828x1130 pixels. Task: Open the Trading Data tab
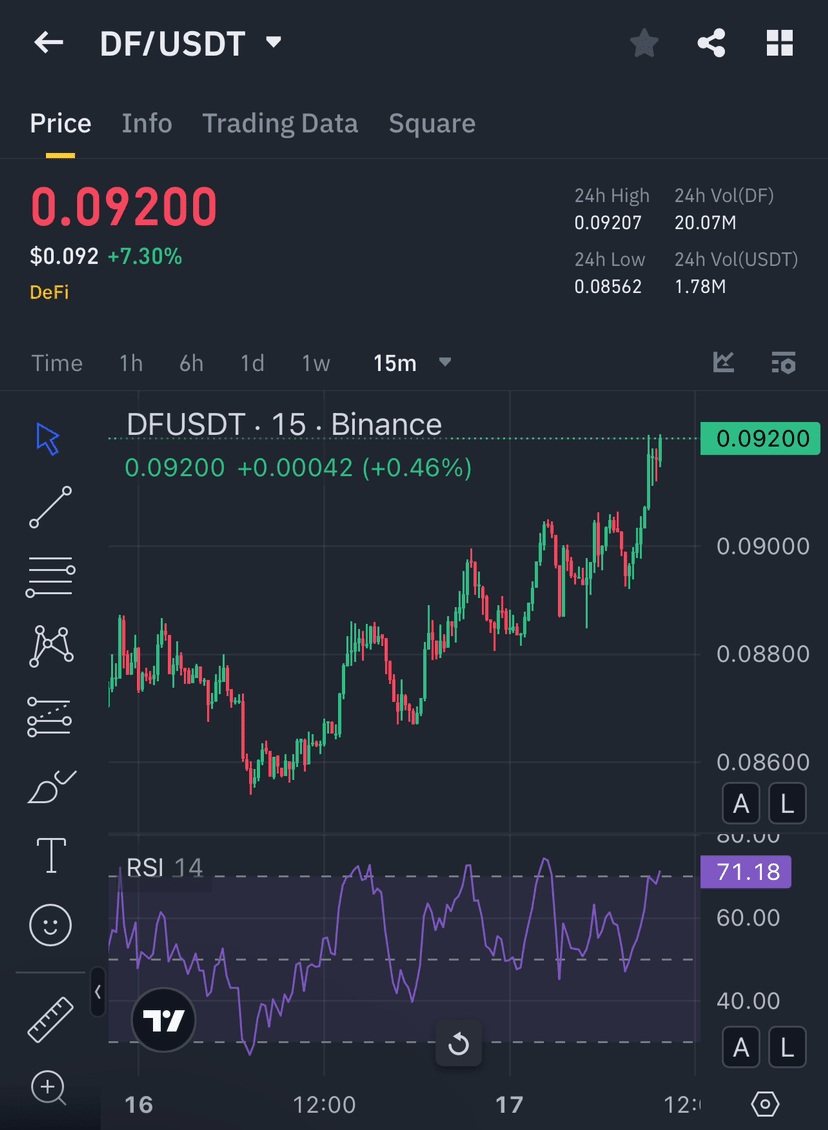(x=280, y=123)
